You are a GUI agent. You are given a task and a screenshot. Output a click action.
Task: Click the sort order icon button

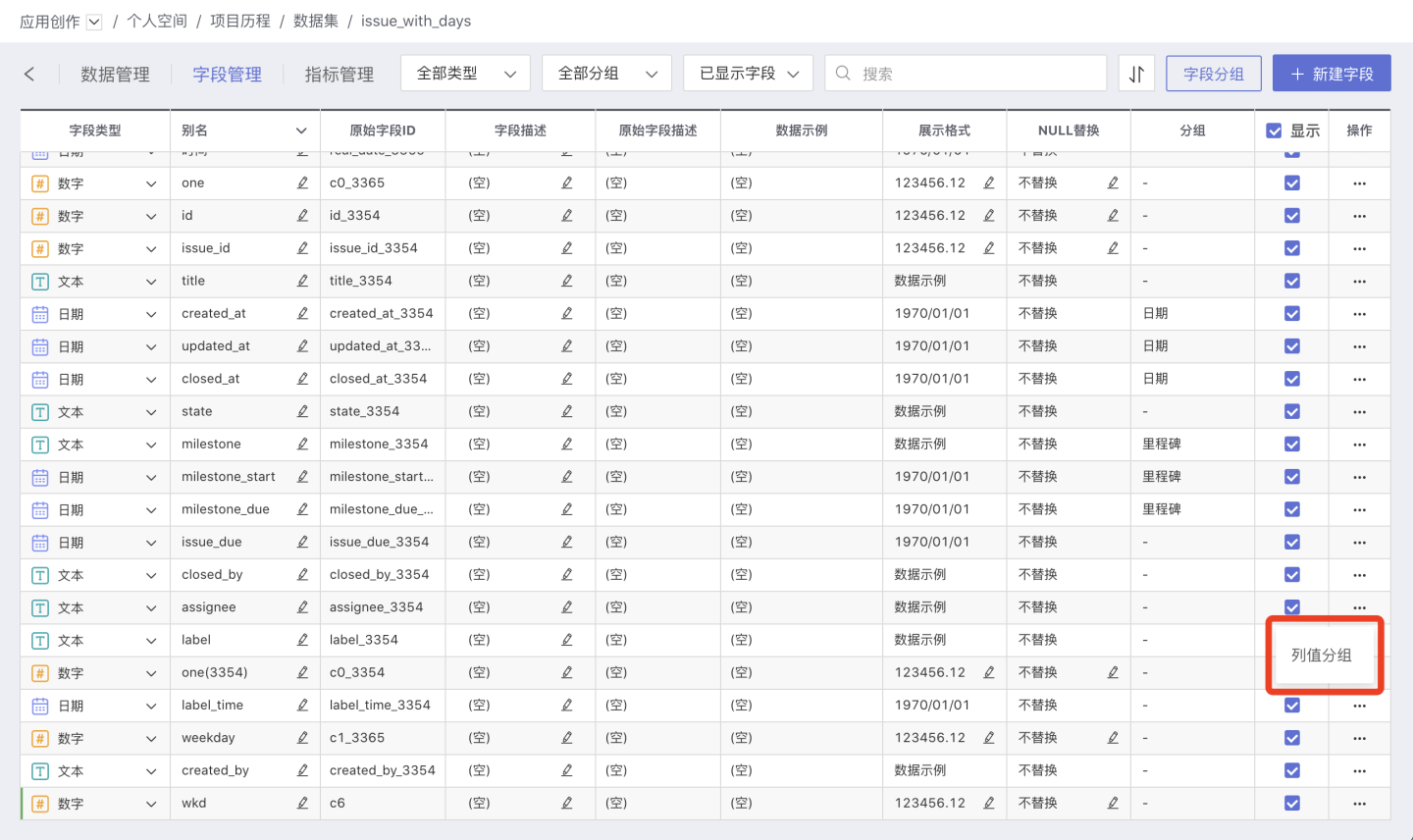[1136, 74]
